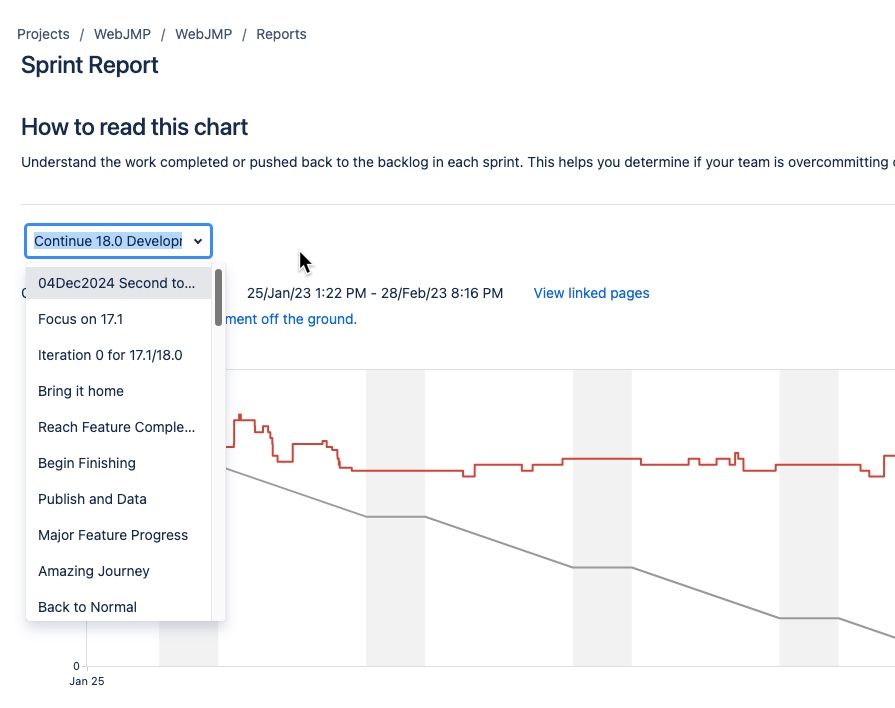Select the "Begin Finishing" sprint
This screenshot has width=895, height=708.
click(x=87, y=463)
